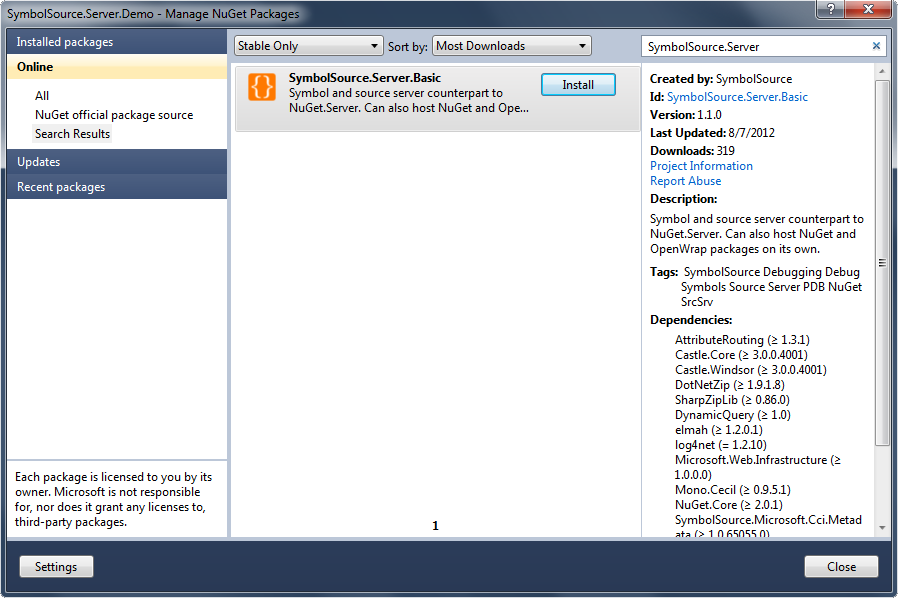Install the SymbolSource.Server.Basic package

pos(578,85)
